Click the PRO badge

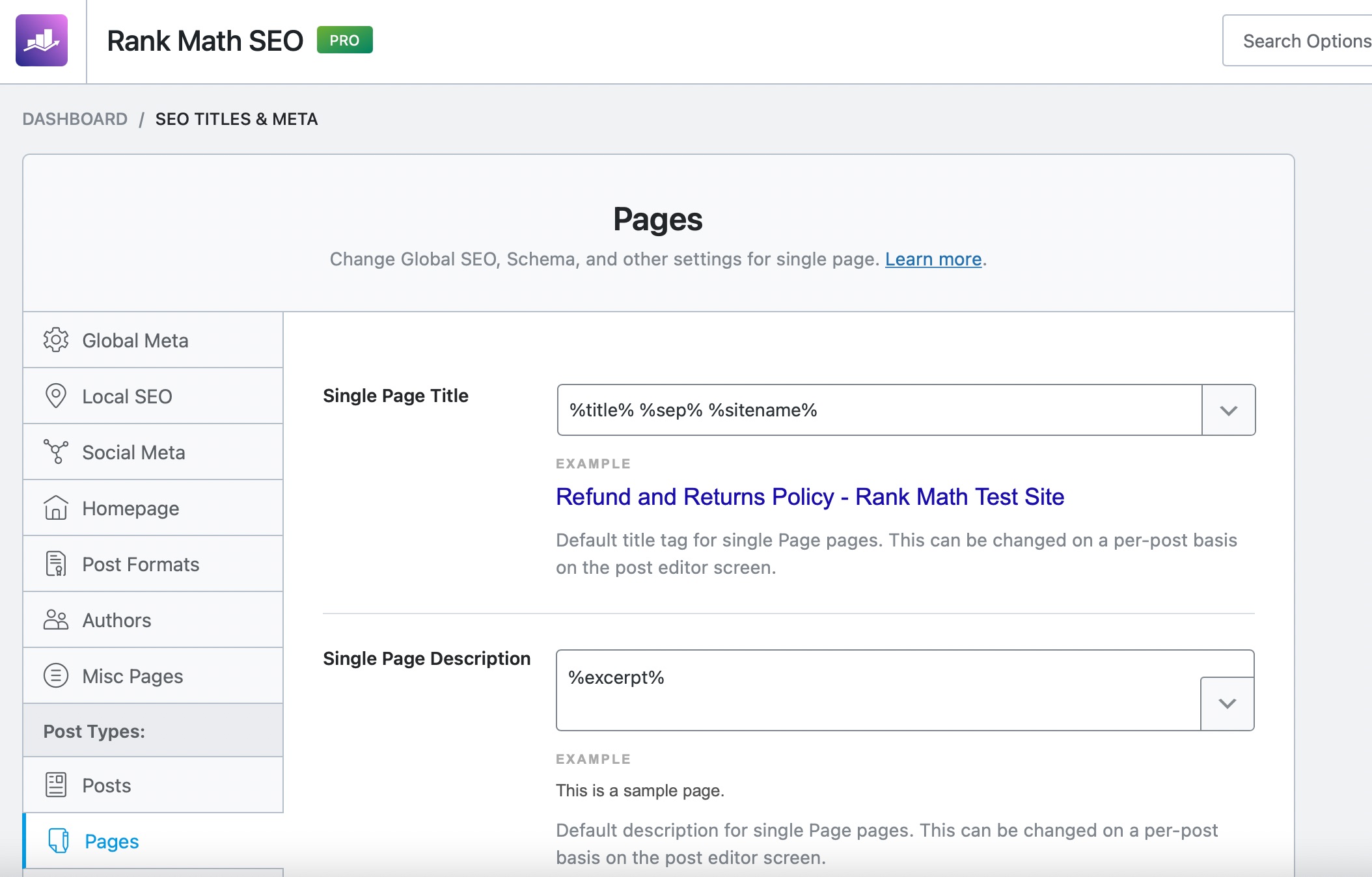[344, 40]
